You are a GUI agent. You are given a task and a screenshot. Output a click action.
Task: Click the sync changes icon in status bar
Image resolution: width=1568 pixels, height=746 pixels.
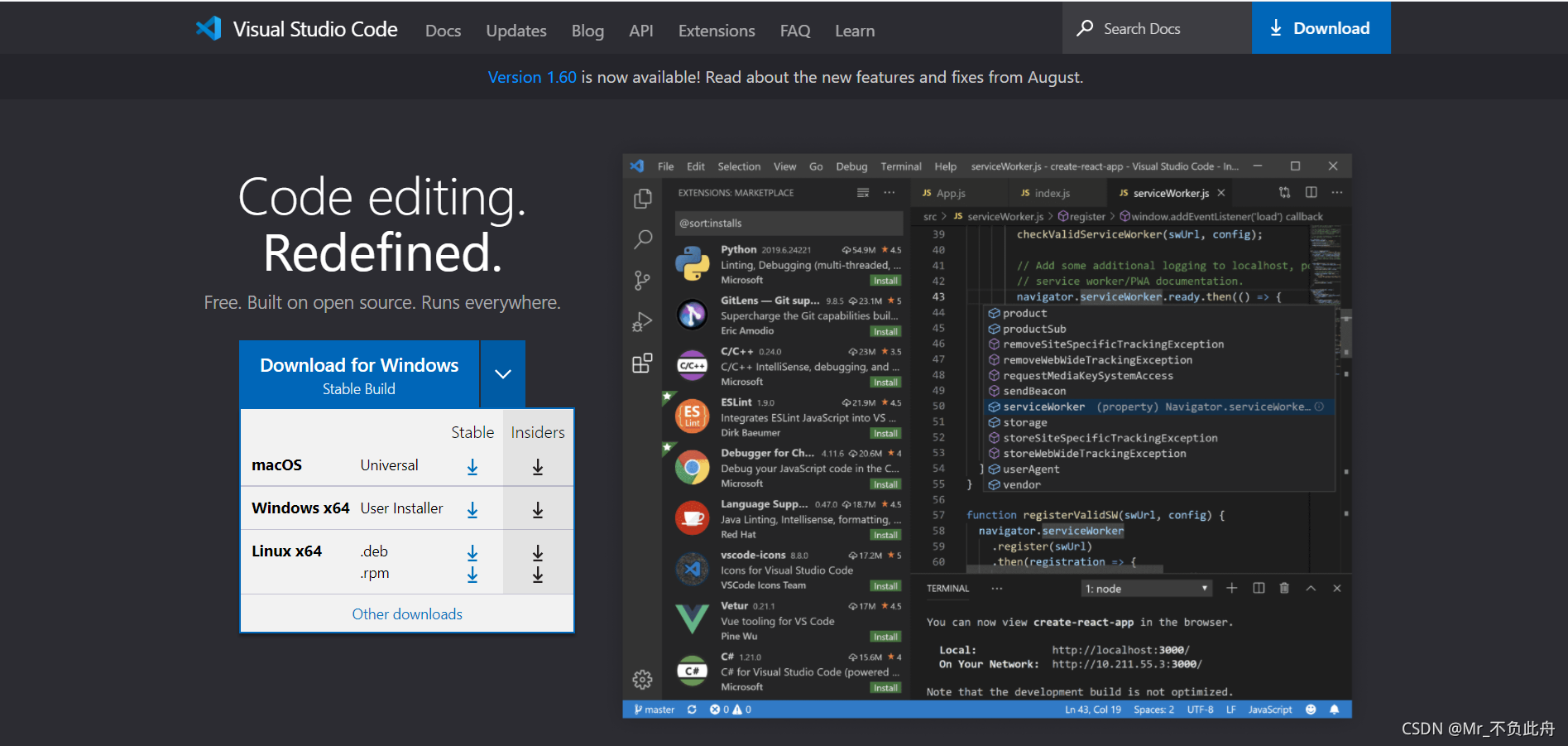(x=692, y=710)
